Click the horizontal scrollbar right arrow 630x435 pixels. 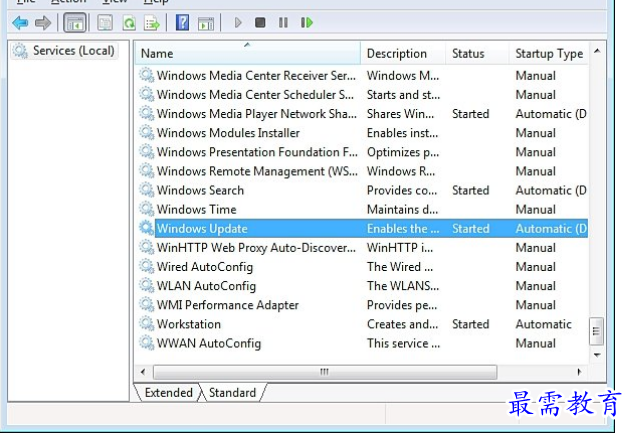point(579,372)
